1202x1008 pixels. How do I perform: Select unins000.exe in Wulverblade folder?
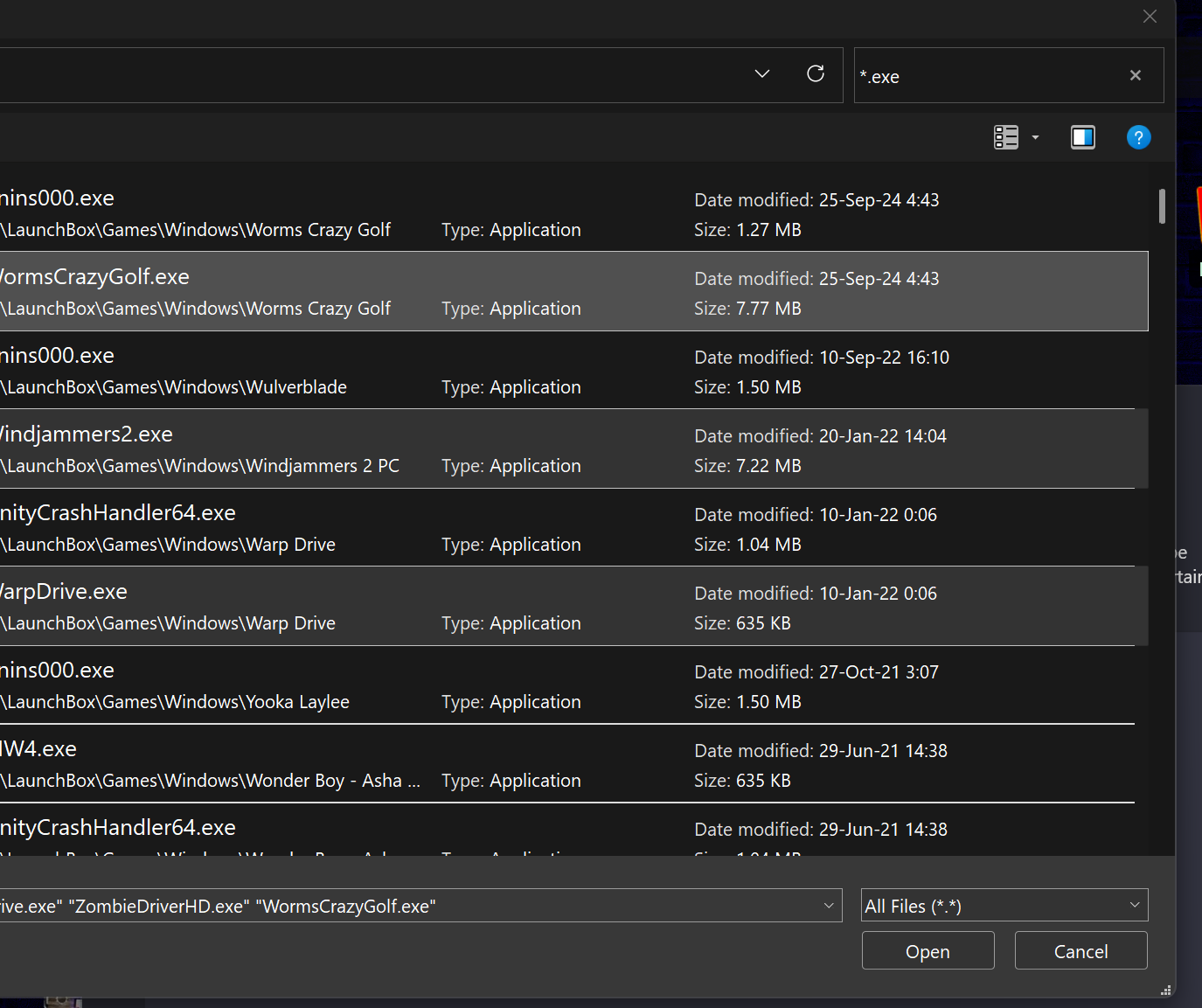[573, 370]
